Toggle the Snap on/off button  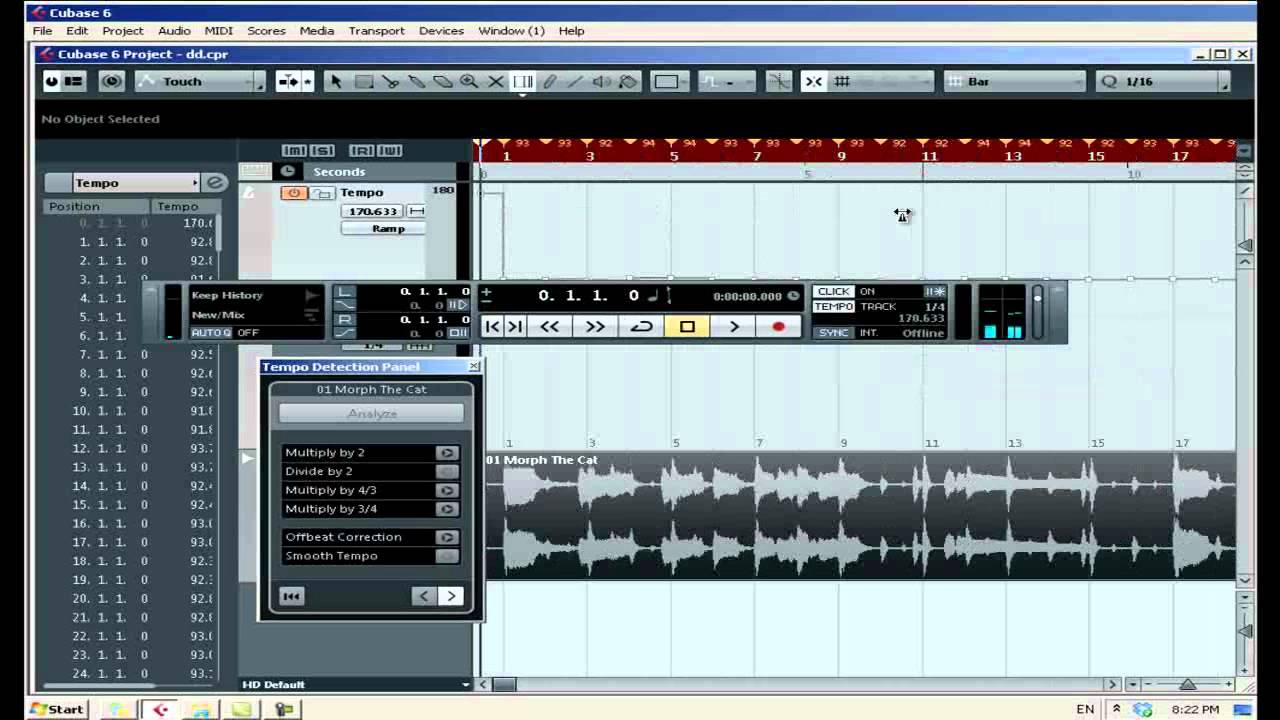[815, 82]
